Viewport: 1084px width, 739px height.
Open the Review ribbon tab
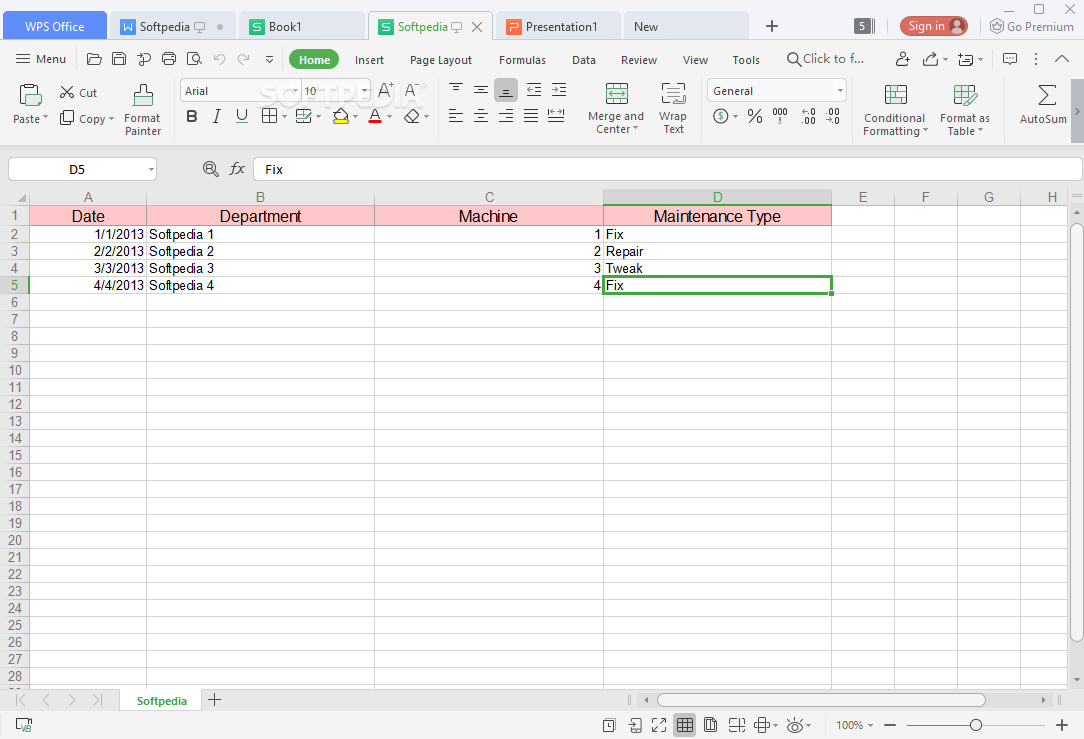[x=639, y=60]
